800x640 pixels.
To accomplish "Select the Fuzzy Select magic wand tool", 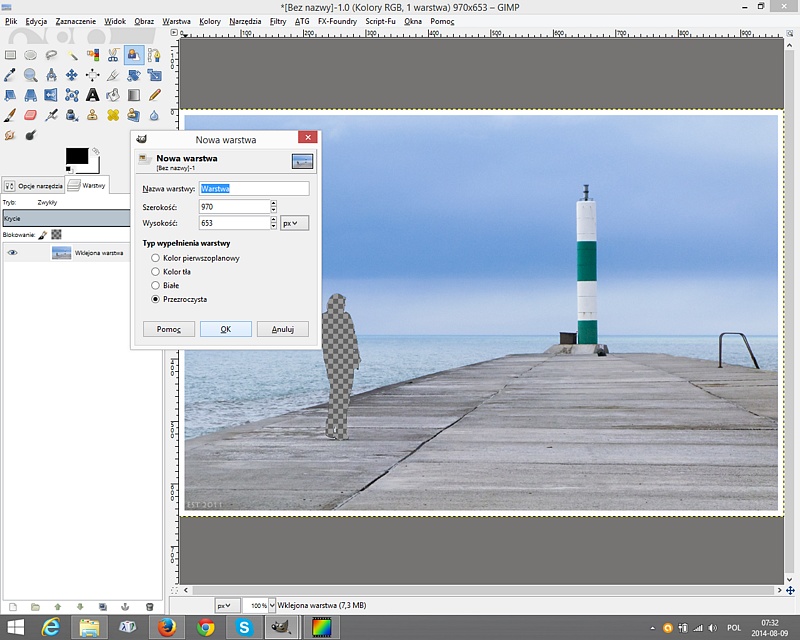I will [73, 55].
